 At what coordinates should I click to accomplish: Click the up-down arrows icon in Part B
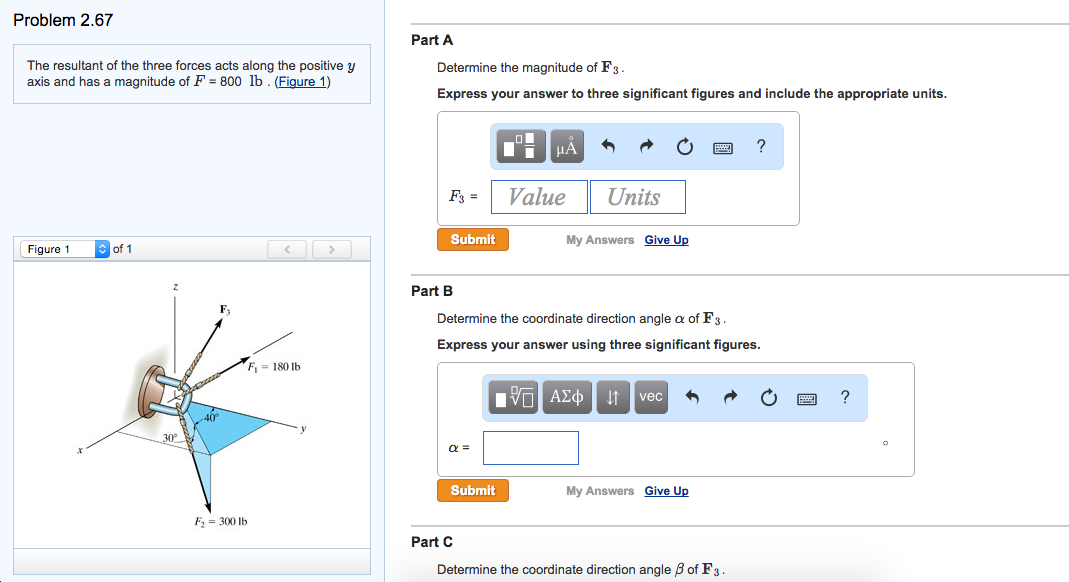click(x=612, y=397)
